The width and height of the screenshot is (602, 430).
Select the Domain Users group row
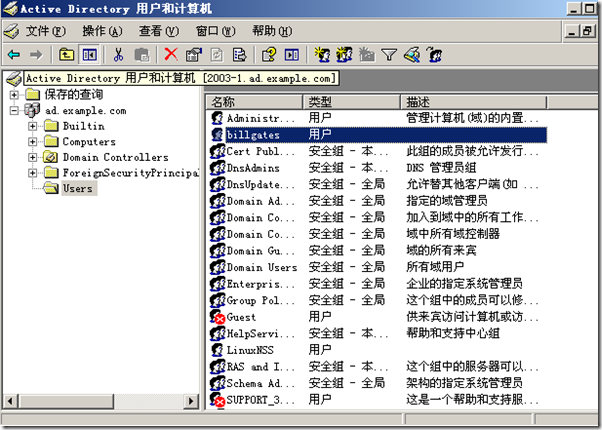click(378, 267)
